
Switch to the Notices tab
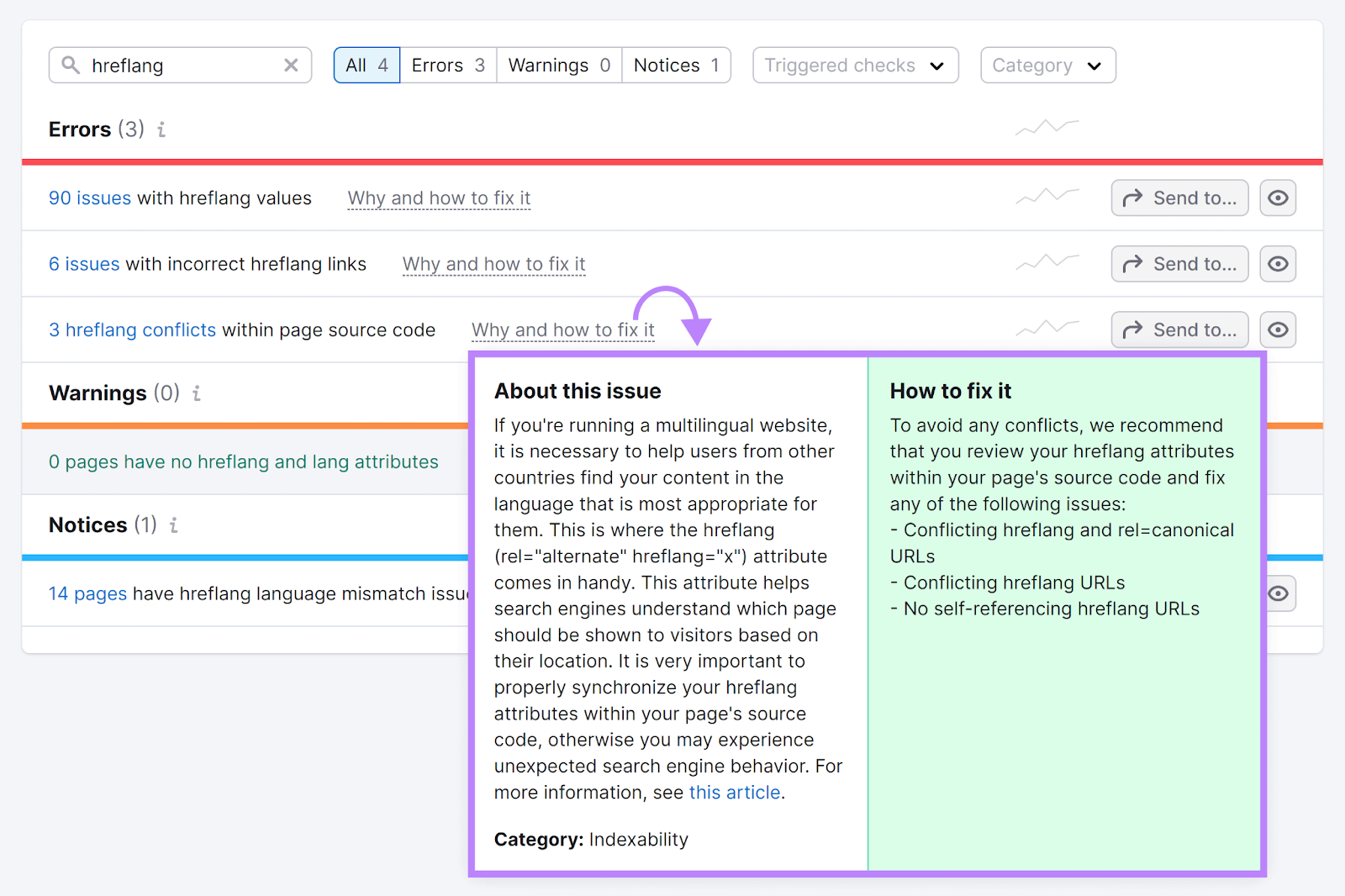coord(676,65)
